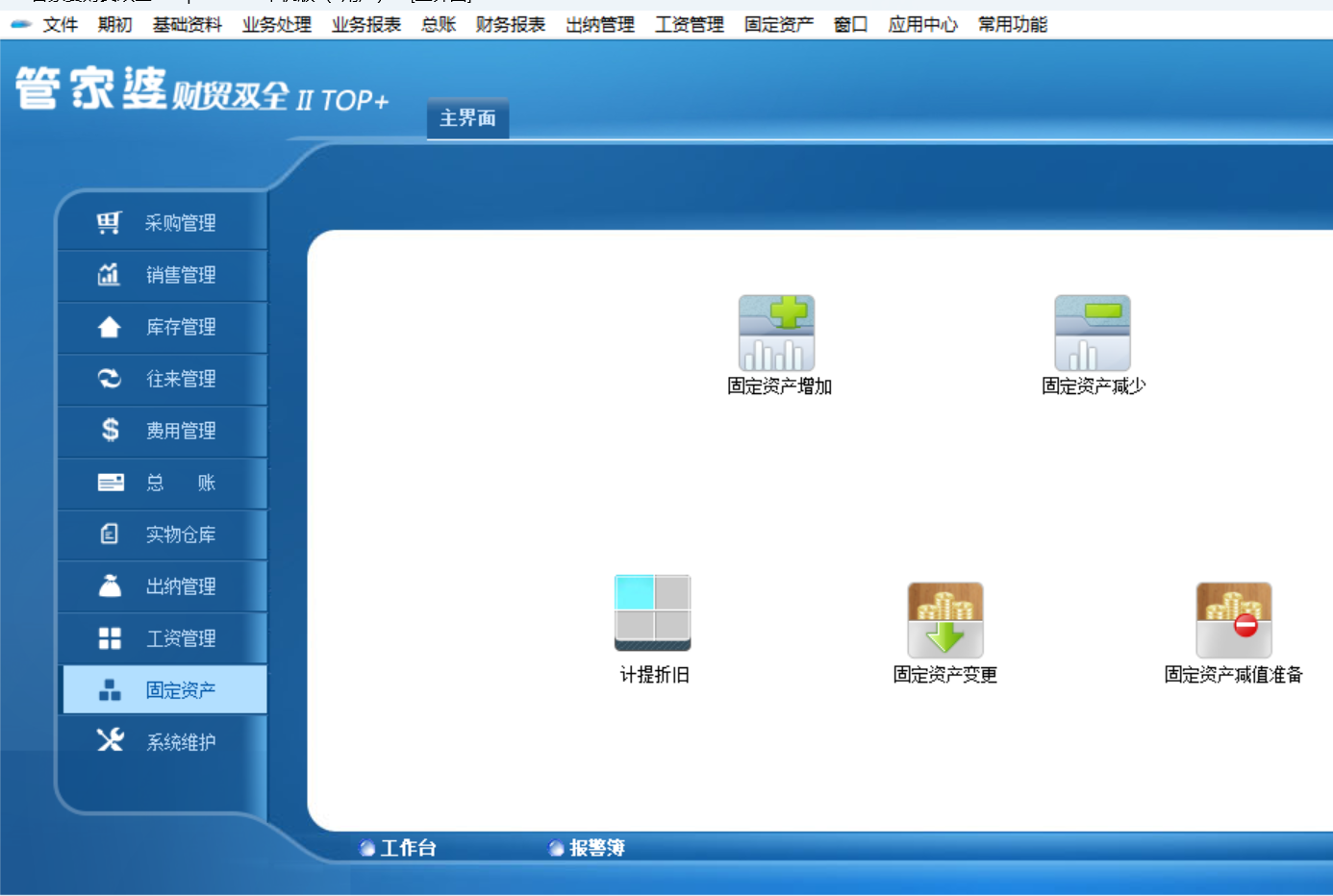
Task: Click the four-square icon beside 工资管理
Action: click(x=110, y=638)
